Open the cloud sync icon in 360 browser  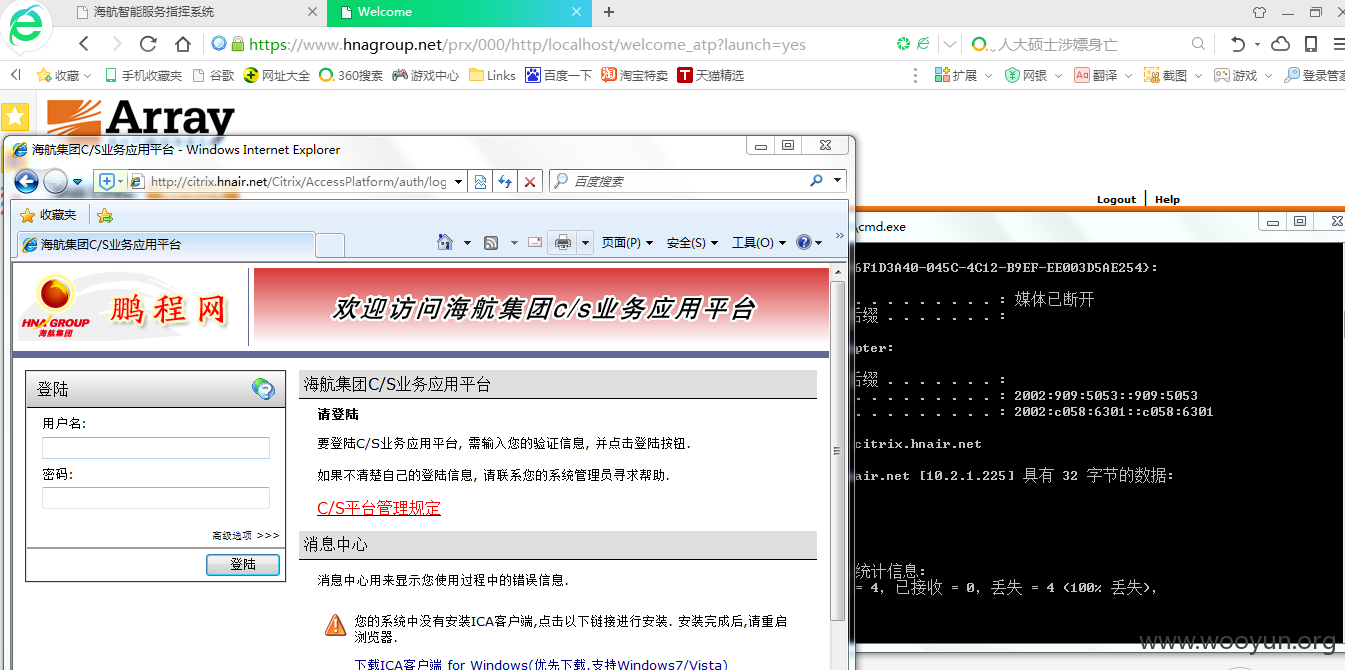[x=1280, y=44]
